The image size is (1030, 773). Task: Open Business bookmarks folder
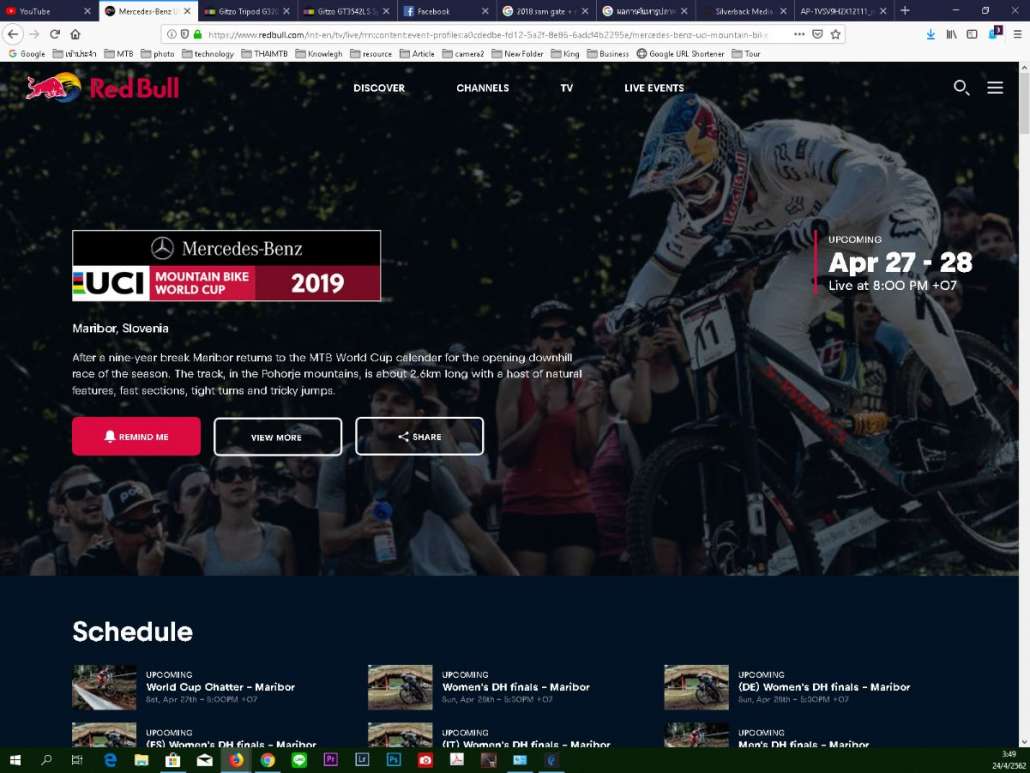(x=608, y=54)
